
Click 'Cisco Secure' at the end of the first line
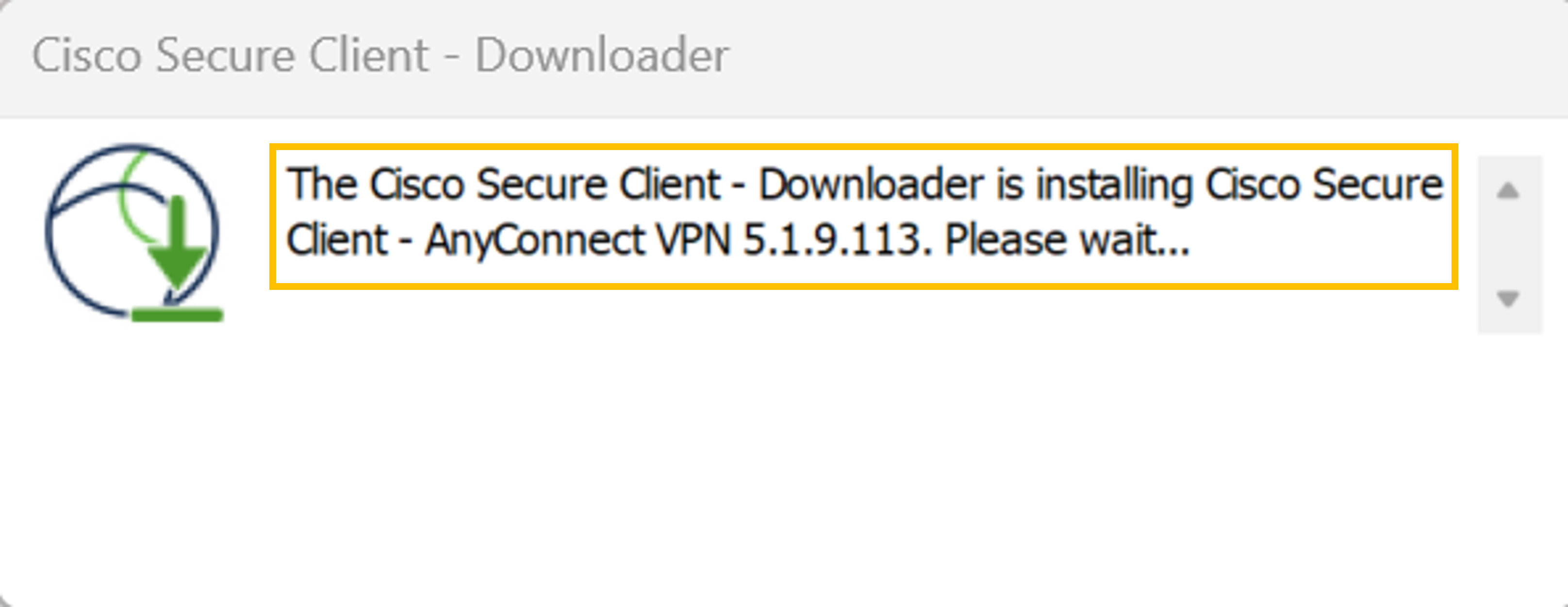pos(1324,184)
